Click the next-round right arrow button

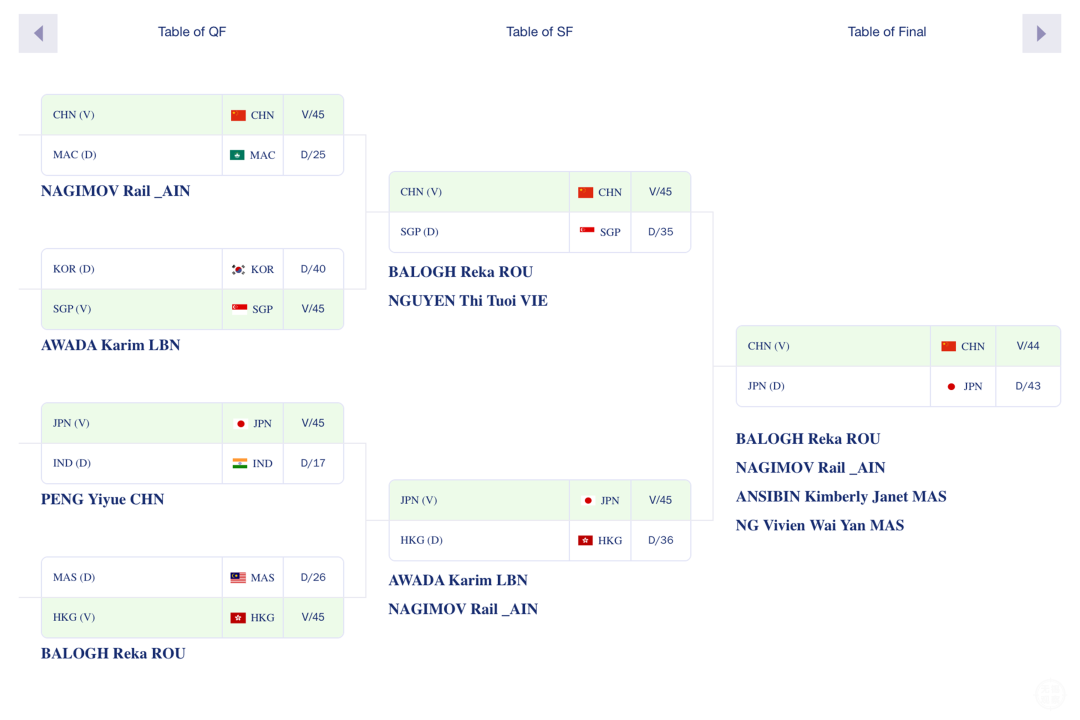click(x=1041, y=33)
